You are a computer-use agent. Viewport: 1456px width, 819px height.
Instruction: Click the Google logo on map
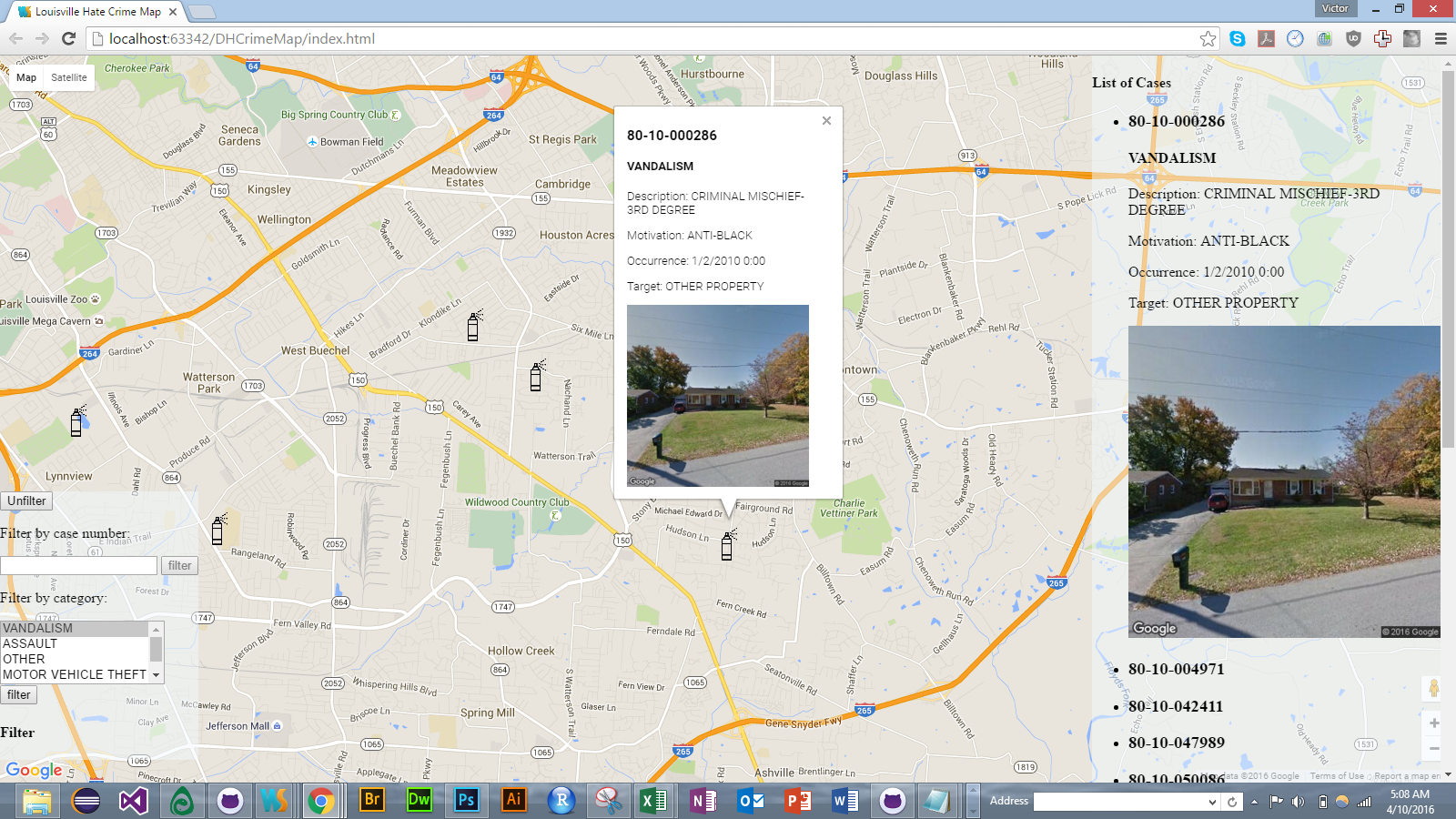[x=35, y=770]
